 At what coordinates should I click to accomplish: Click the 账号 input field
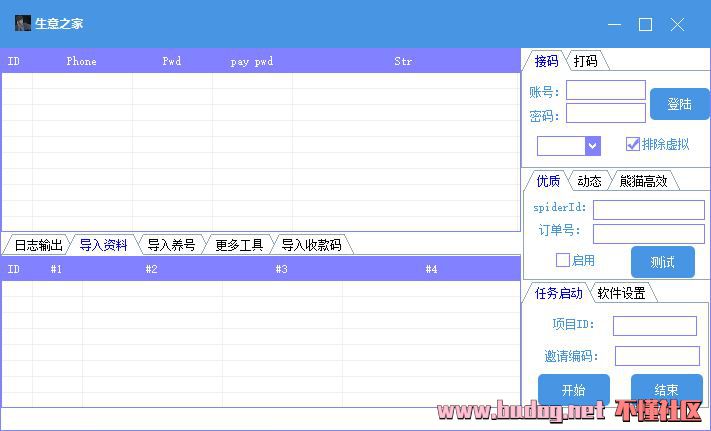606,90
